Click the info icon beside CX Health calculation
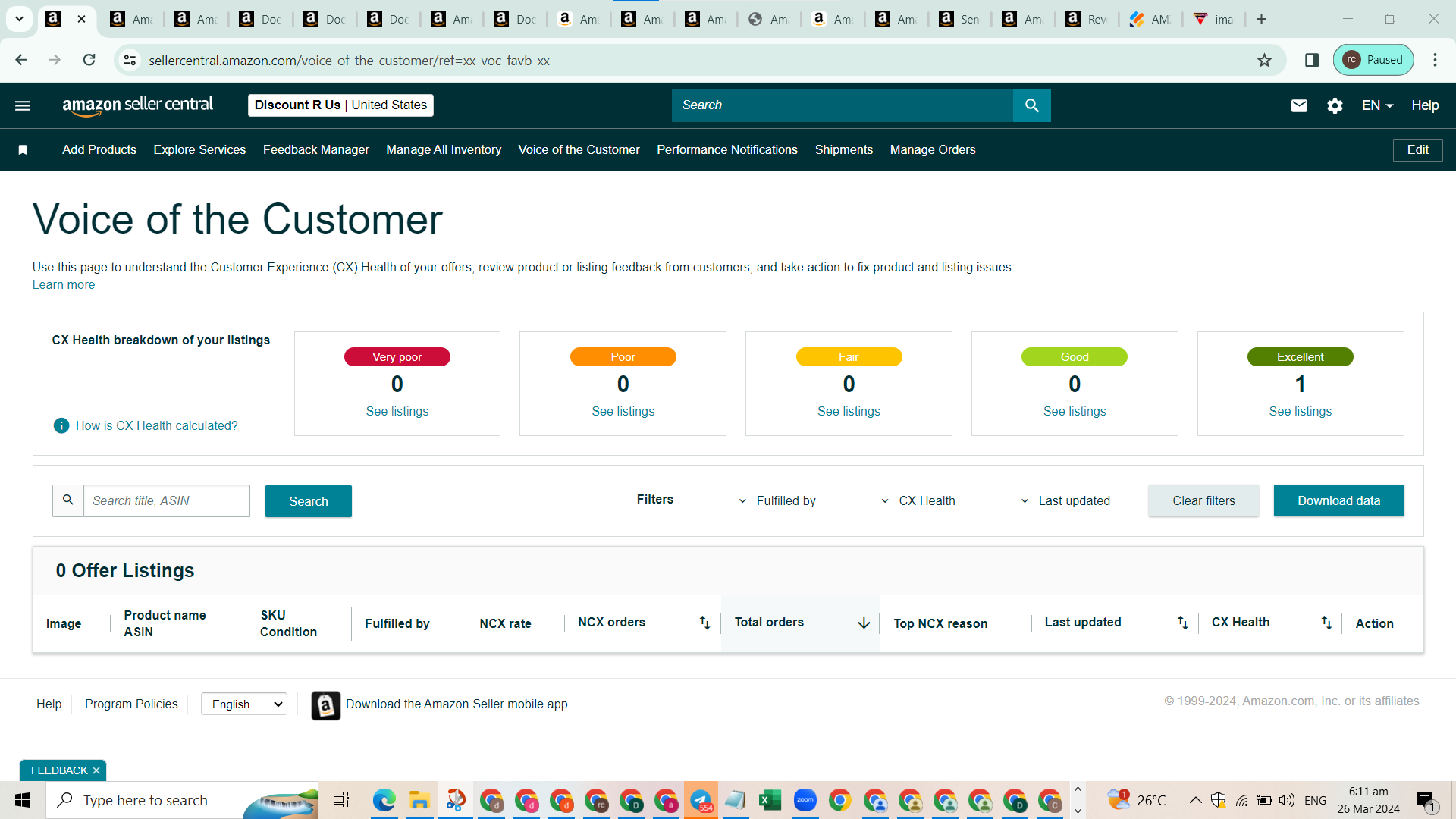1456x819 pixels. pyautogui.click(x=61, y=426)
